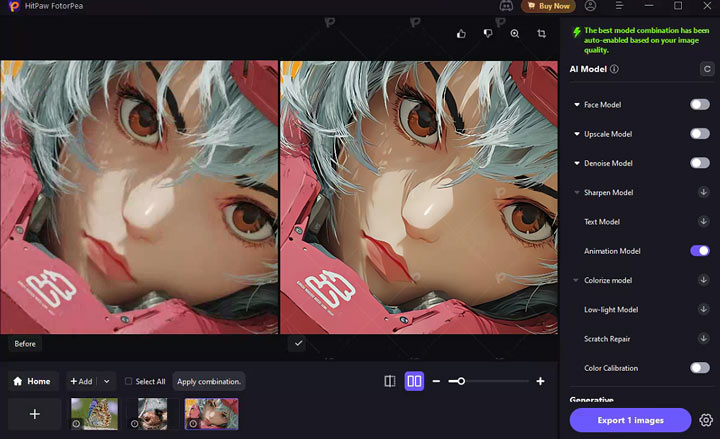The image size is (720, 439).
Task: Click the AI Model heading
Action: (x=588, y=69)
